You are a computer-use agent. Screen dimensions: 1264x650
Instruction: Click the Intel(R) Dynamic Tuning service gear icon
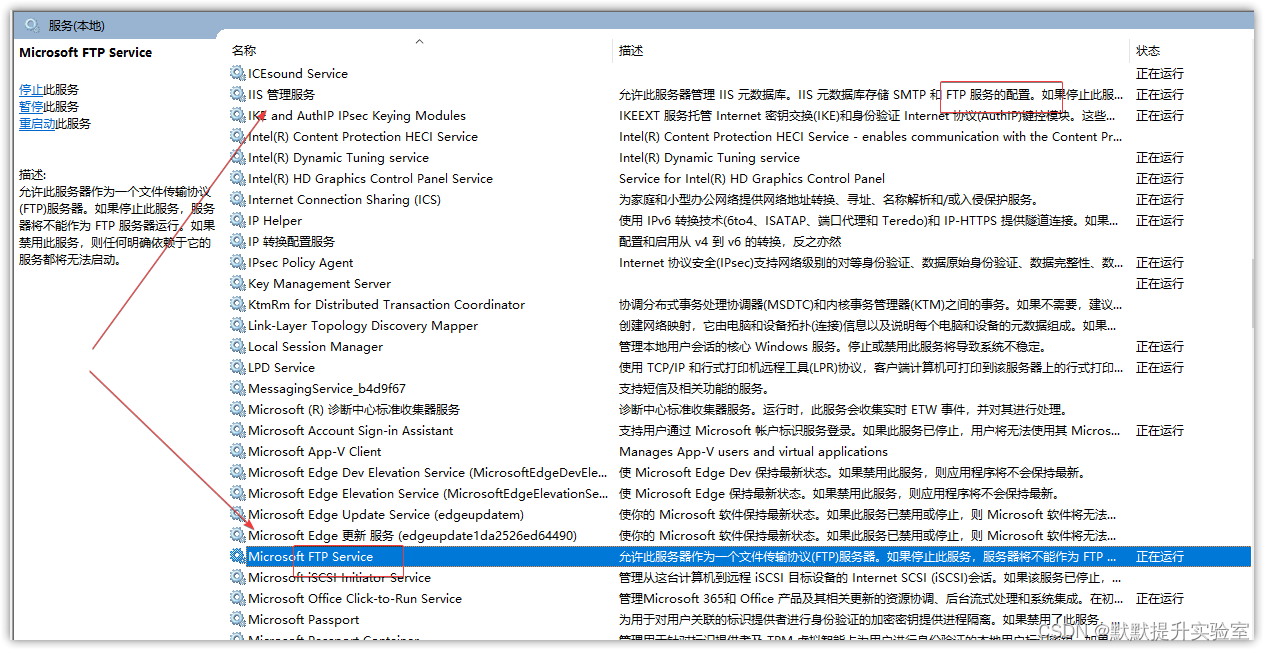(x=237, y=157)
